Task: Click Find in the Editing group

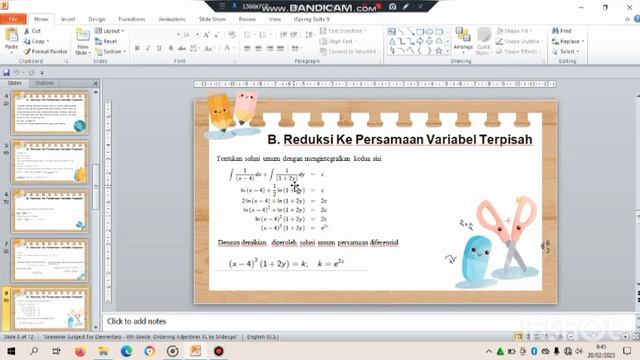Action: 562,31
